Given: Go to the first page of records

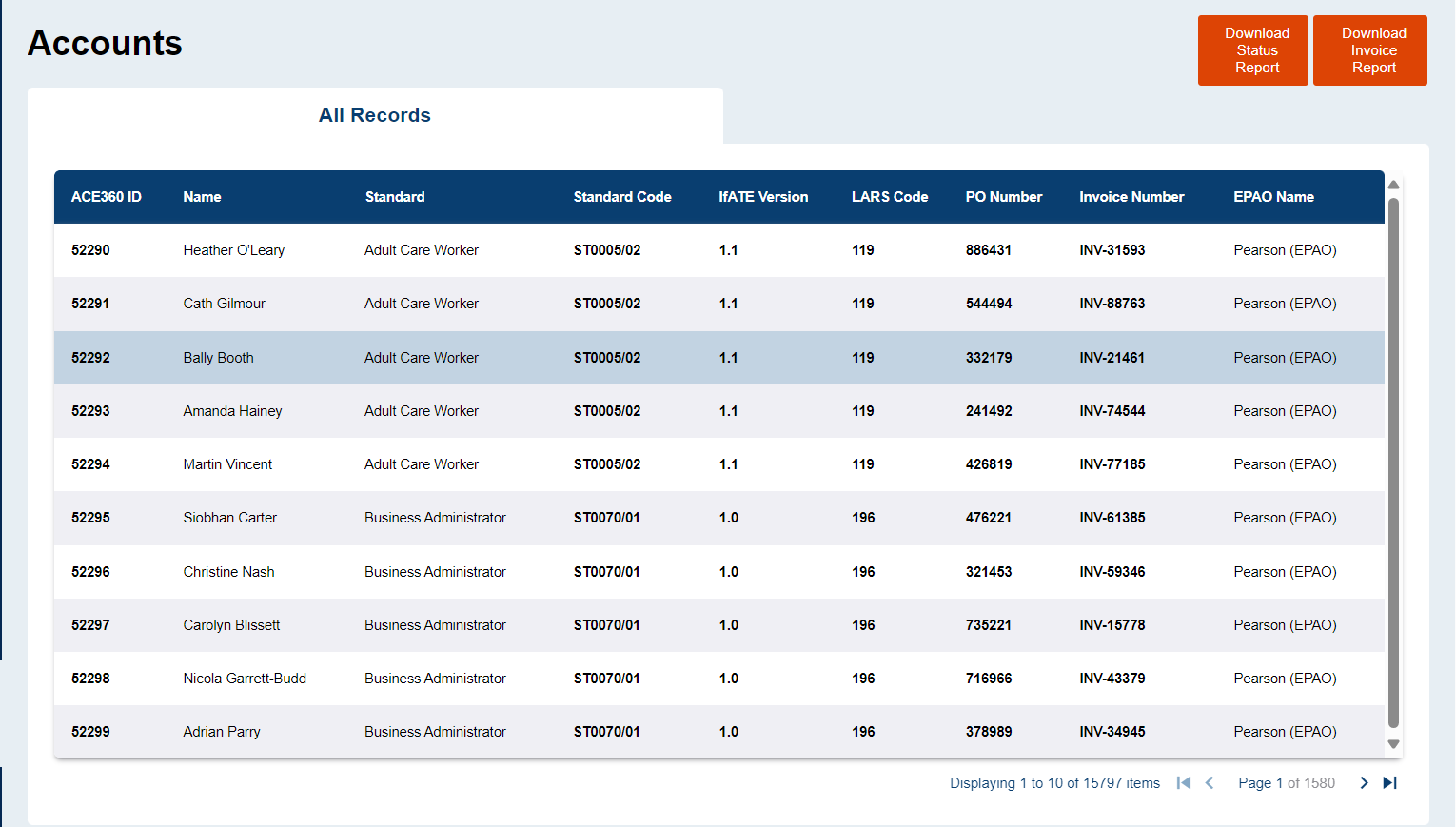Looking at the screenshot, I should click(x=1184, y=782).
